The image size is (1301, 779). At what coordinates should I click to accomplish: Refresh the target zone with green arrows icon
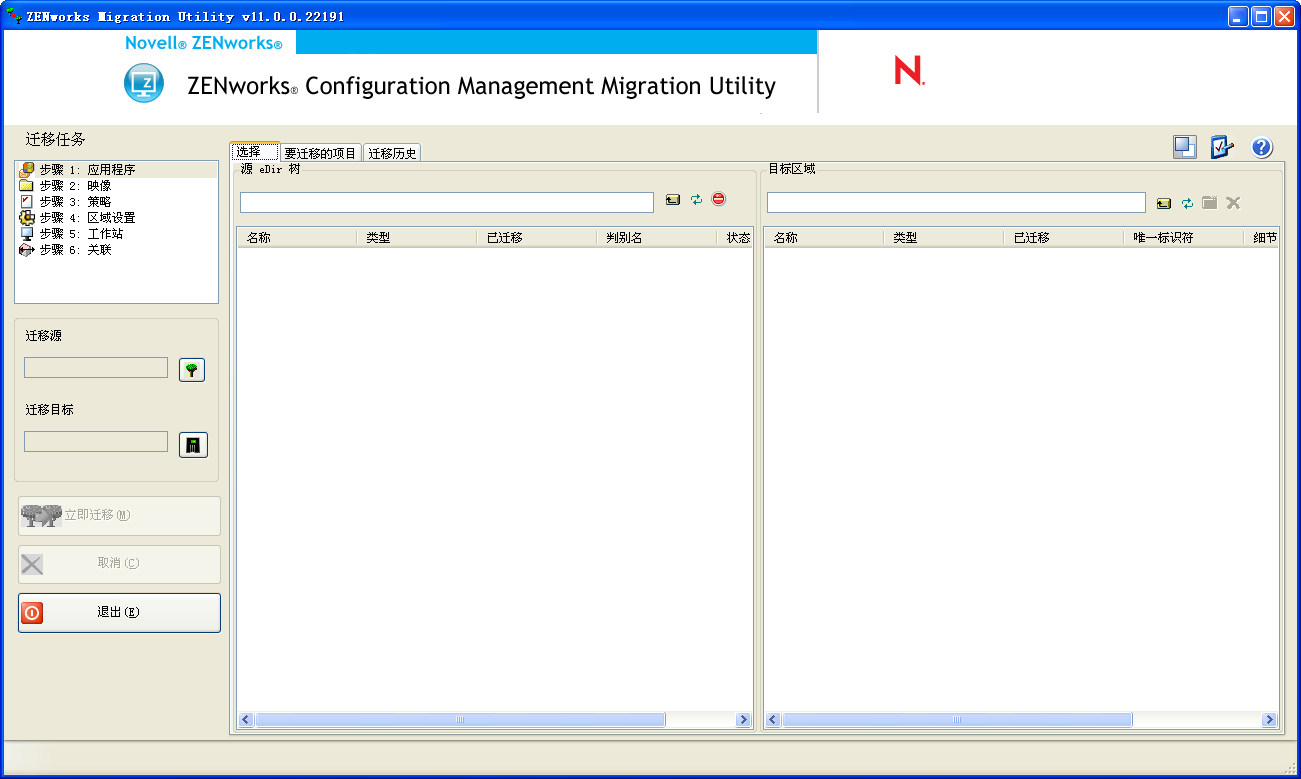[1187, 203]
